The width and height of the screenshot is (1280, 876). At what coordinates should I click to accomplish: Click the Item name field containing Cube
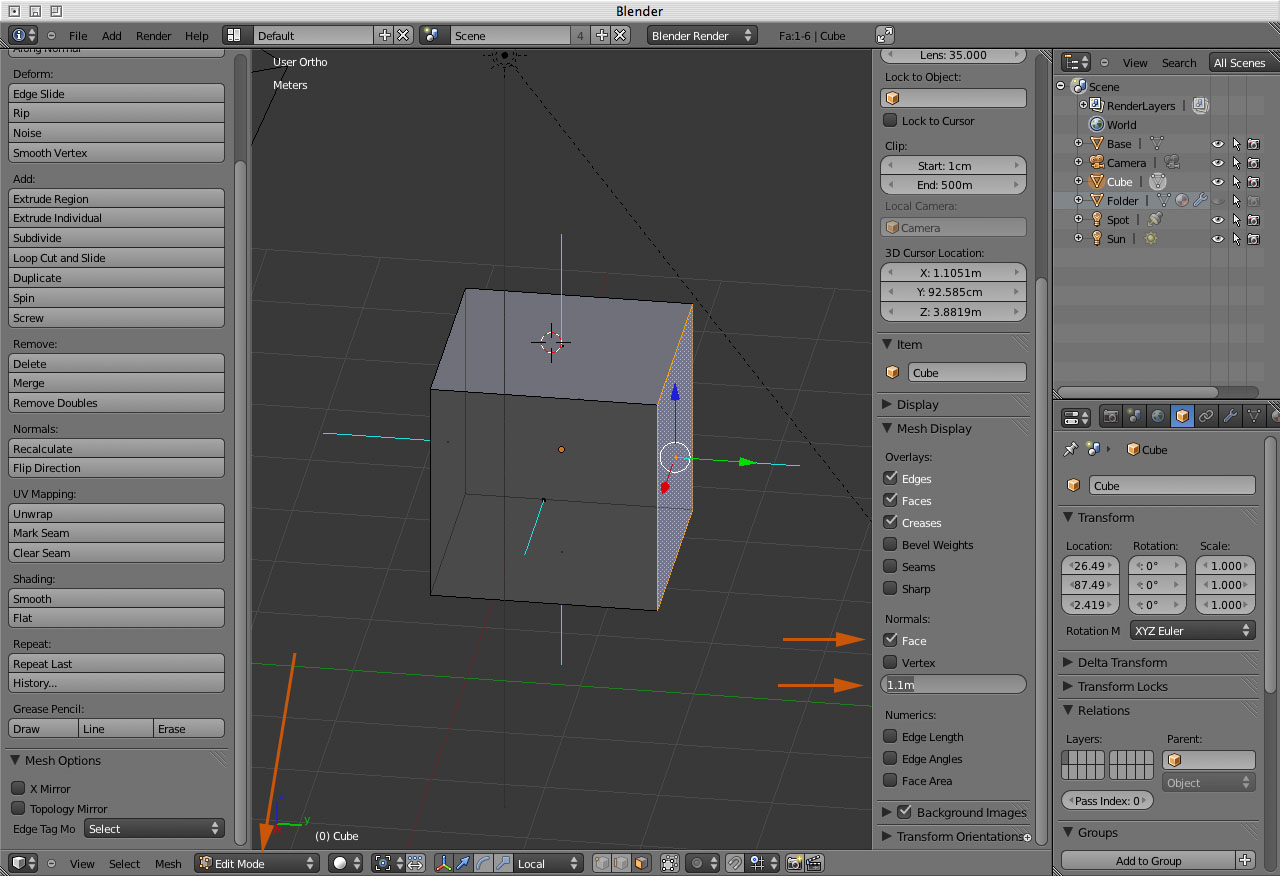[967, 372]
